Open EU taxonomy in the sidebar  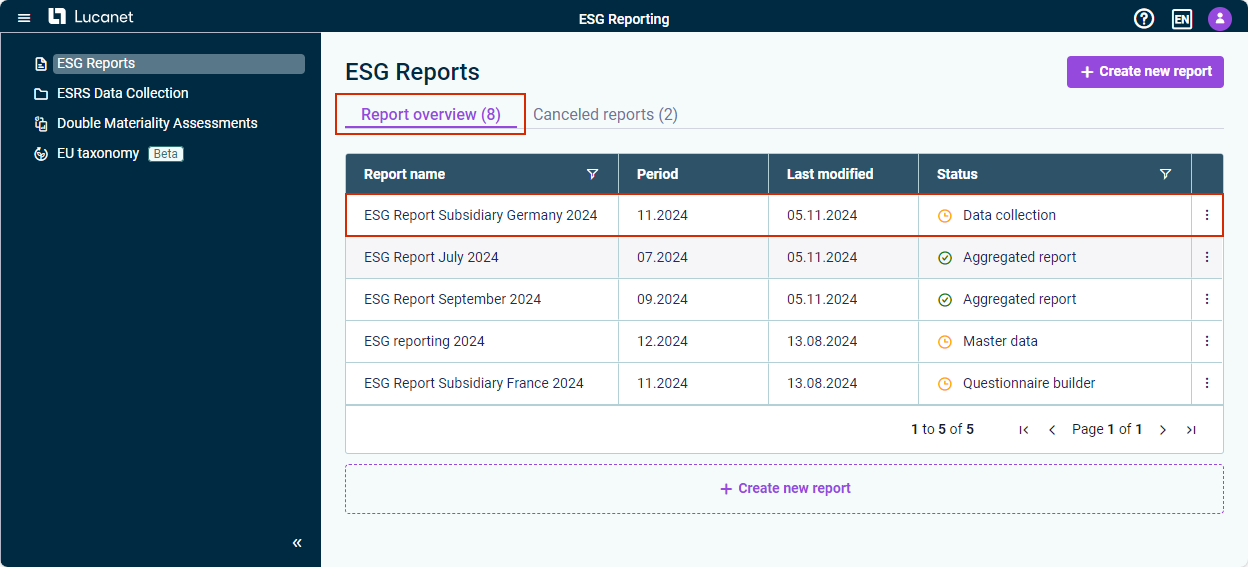point(98,153)
